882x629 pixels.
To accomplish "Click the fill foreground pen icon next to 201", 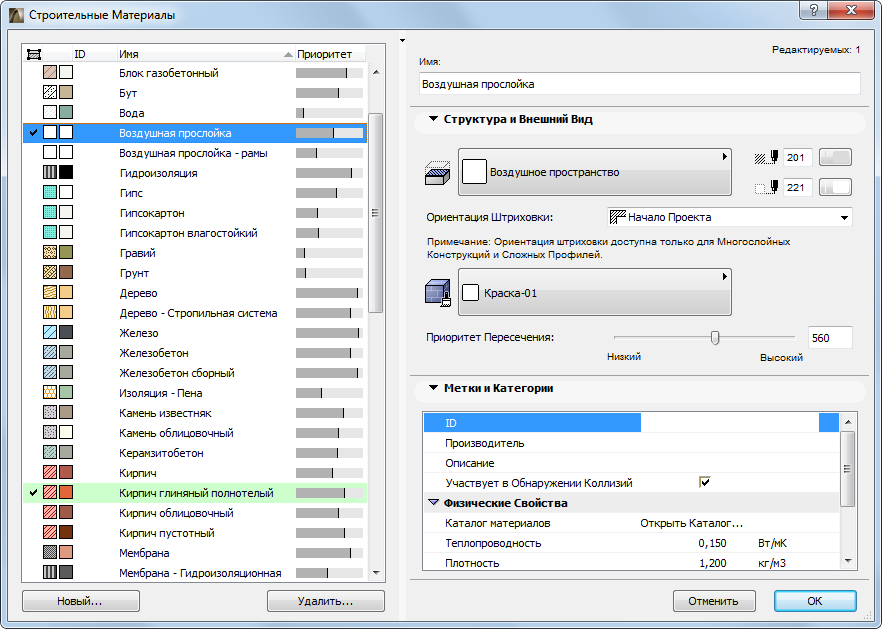I will (766, 158).
